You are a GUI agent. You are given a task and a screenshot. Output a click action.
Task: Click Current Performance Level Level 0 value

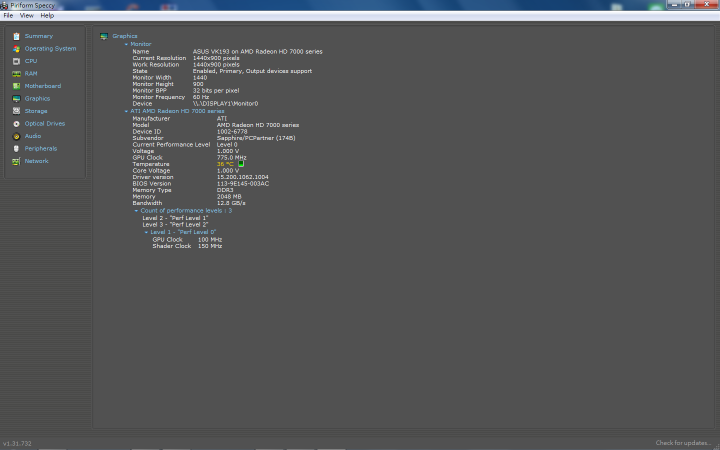coord(227,144)
